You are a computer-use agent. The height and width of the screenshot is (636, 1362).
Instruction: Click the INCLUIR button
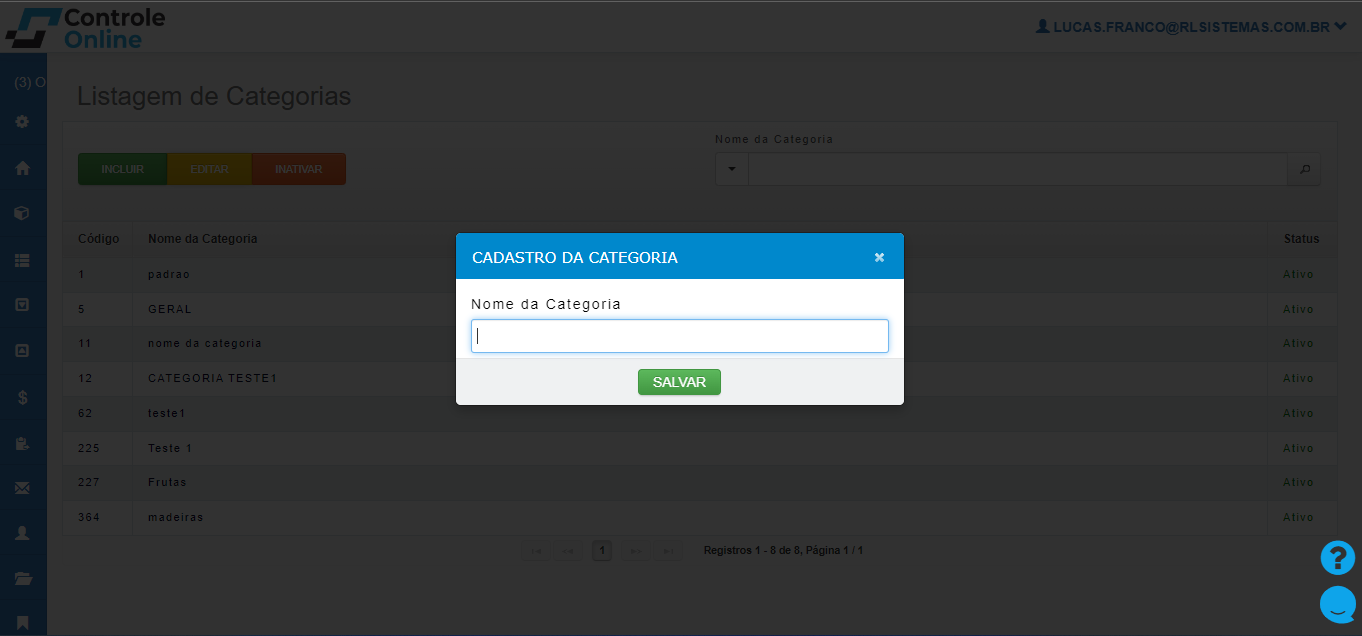click(122, 169)
